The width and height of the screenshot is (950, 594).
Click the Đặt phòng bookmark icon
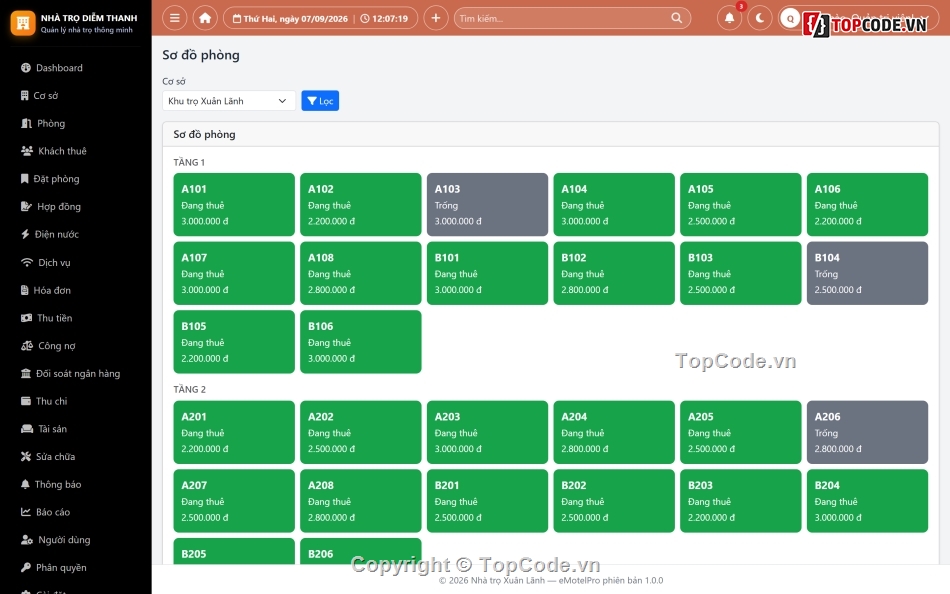pos(24,179)
